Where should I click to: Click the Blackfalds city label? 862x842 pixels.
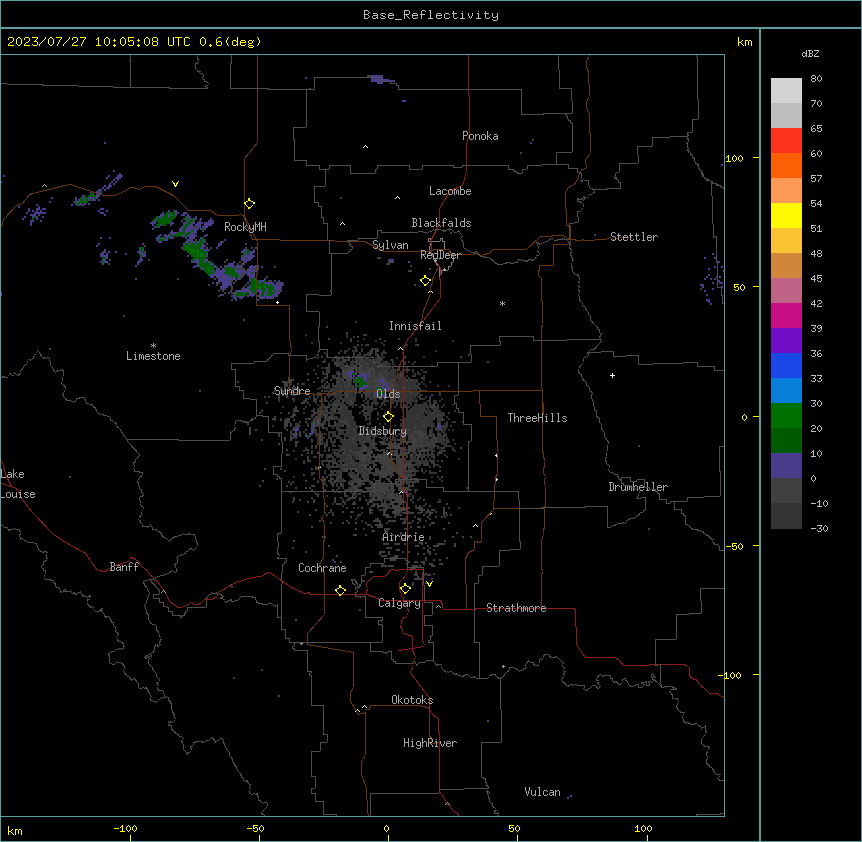pyautogui.click(x=441, y=223)
